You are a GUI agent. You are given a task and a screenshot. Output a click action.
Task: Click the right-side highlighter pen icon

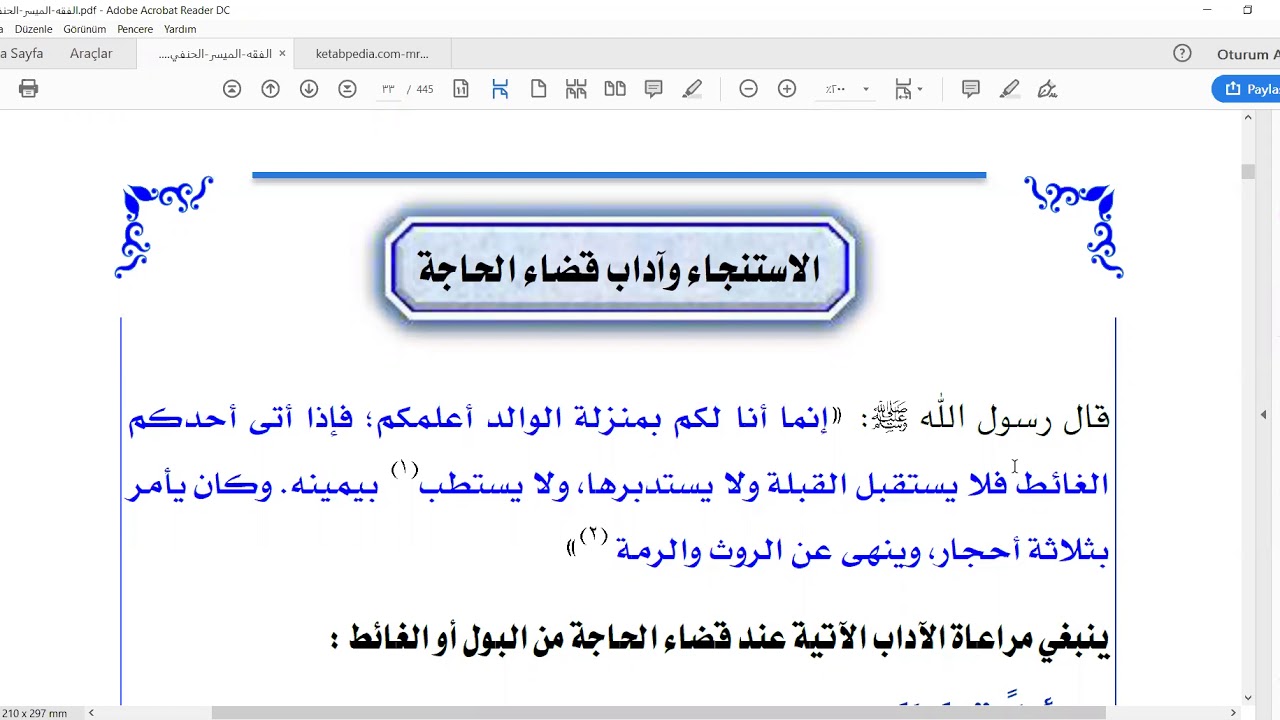tap(1009, 89)
